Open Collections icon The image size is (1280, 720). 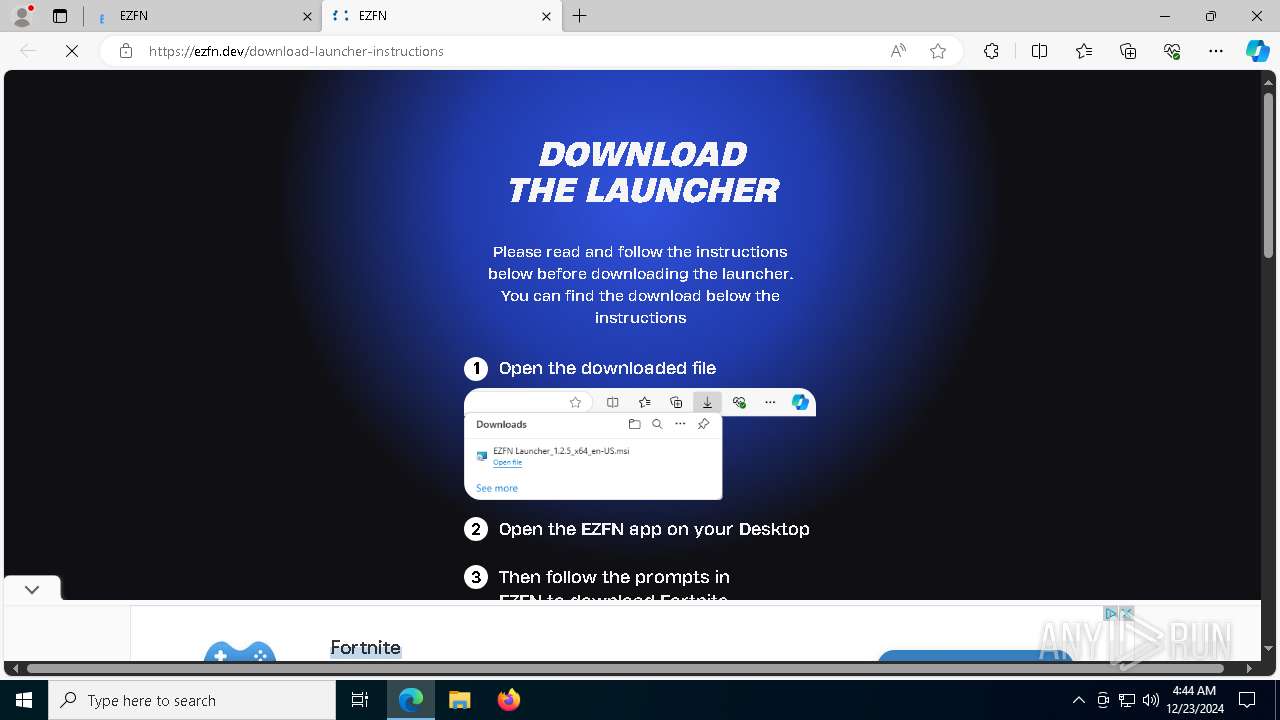click(x=1128, y=51)
